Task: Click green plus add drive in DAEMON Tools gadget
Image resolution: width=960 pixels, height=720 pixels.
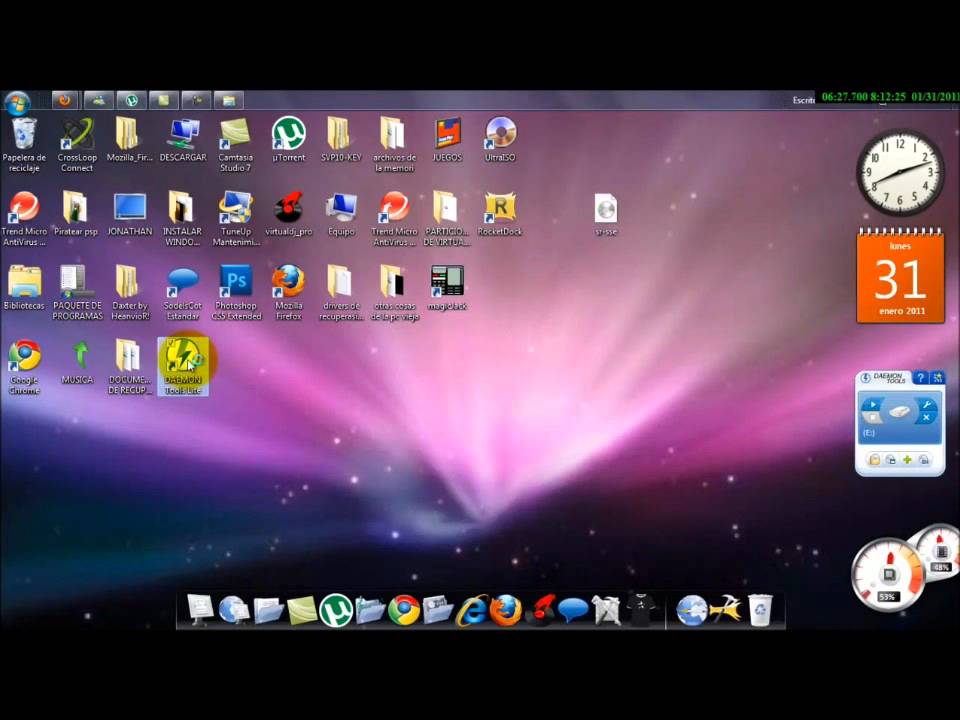Action: point(907,459)
